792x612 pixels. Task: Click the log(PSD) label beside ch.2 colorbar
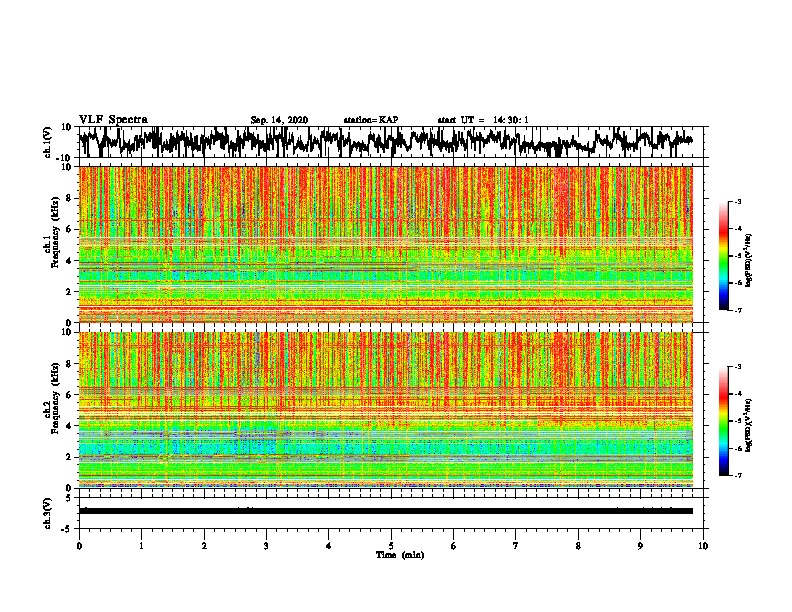[x=749, y=424]
